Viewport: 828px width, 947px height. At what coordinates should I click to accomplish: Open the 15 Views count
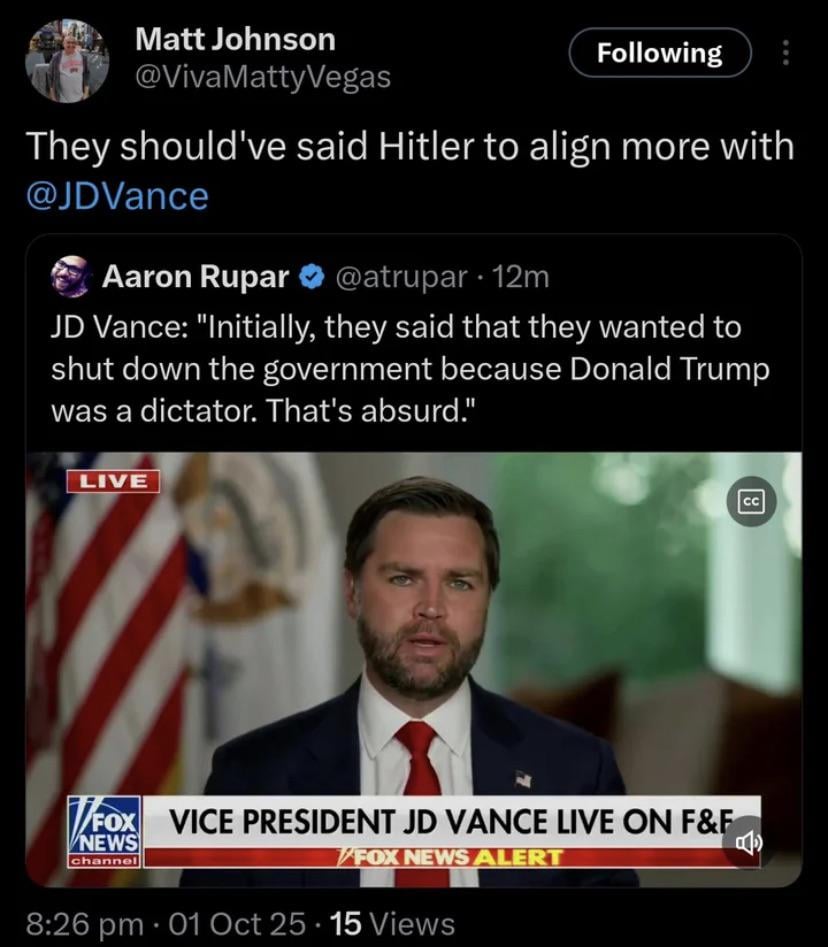393,923
